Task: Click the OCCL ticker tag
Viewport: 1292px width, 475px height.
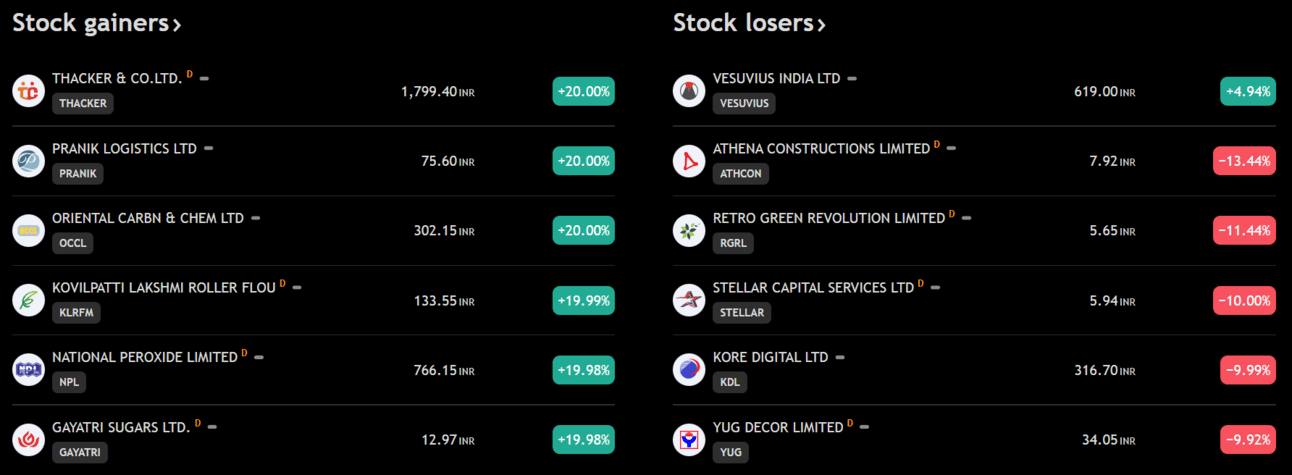Action: (72, 242)
